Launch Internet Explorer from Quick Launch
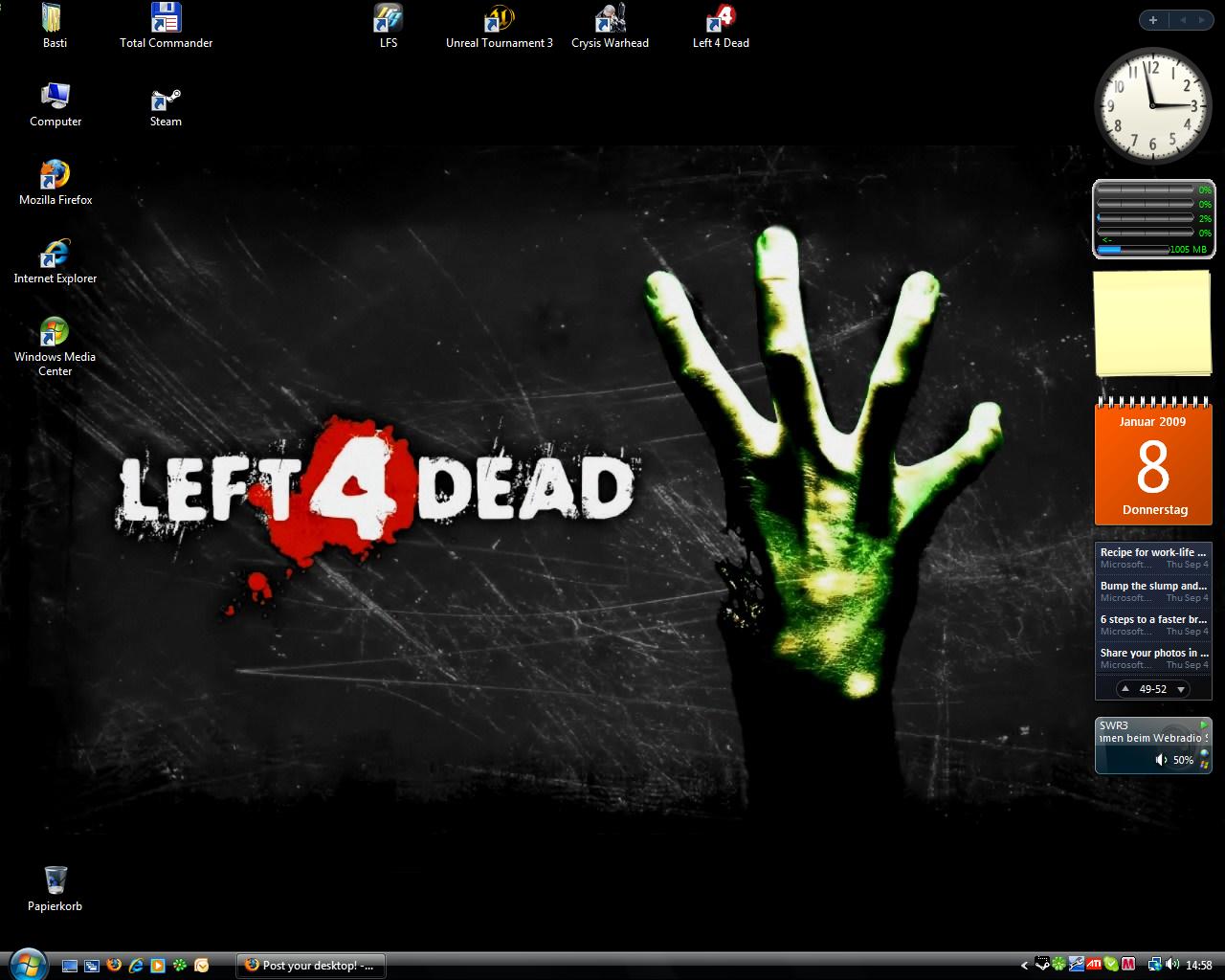The height and width of the screenshot is (980, 1225). click(136, 966)
